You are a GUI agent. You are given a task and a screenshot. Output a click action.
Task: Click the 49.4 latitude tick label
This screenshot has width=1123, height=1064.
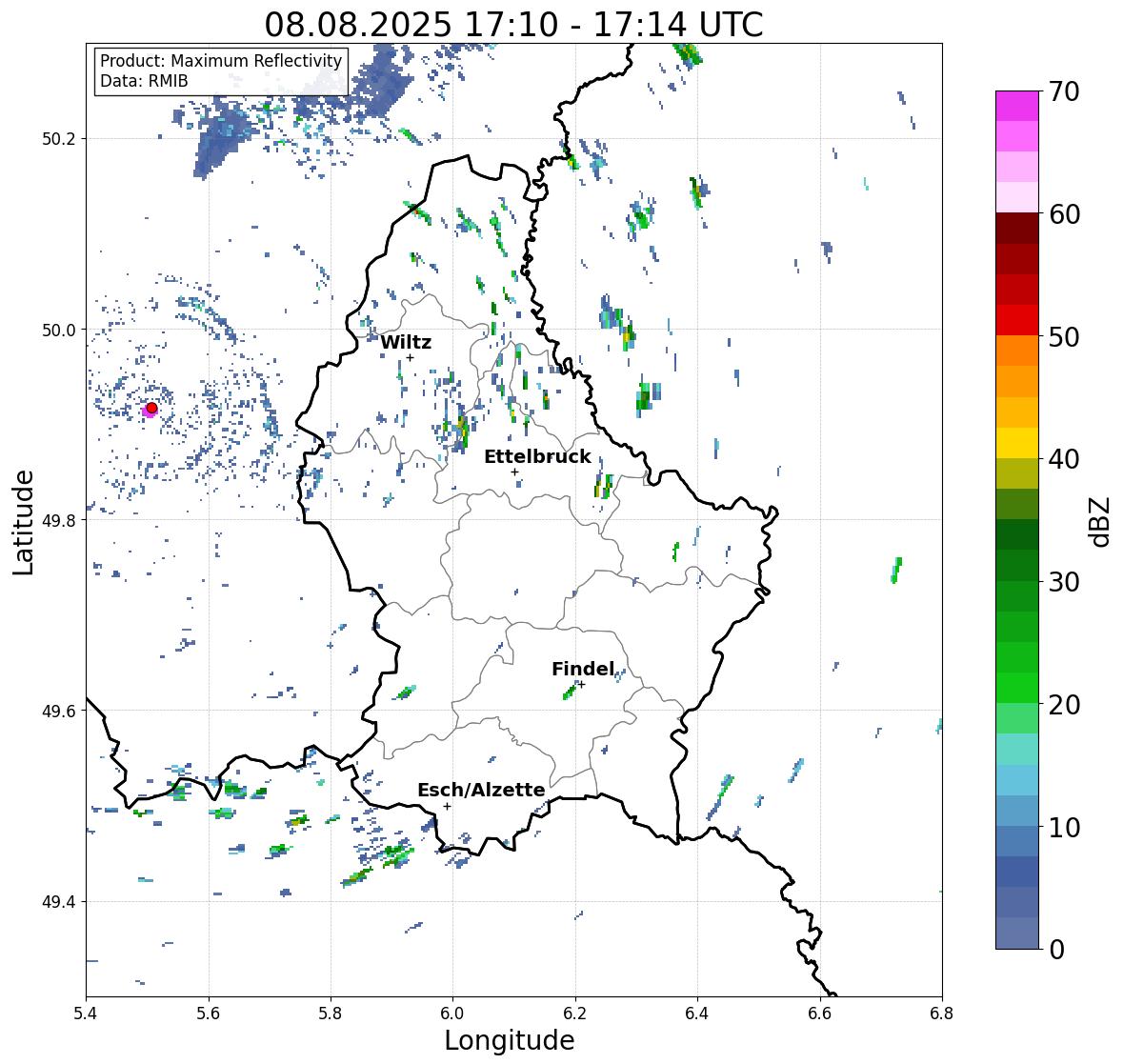[x=59, y=902]
